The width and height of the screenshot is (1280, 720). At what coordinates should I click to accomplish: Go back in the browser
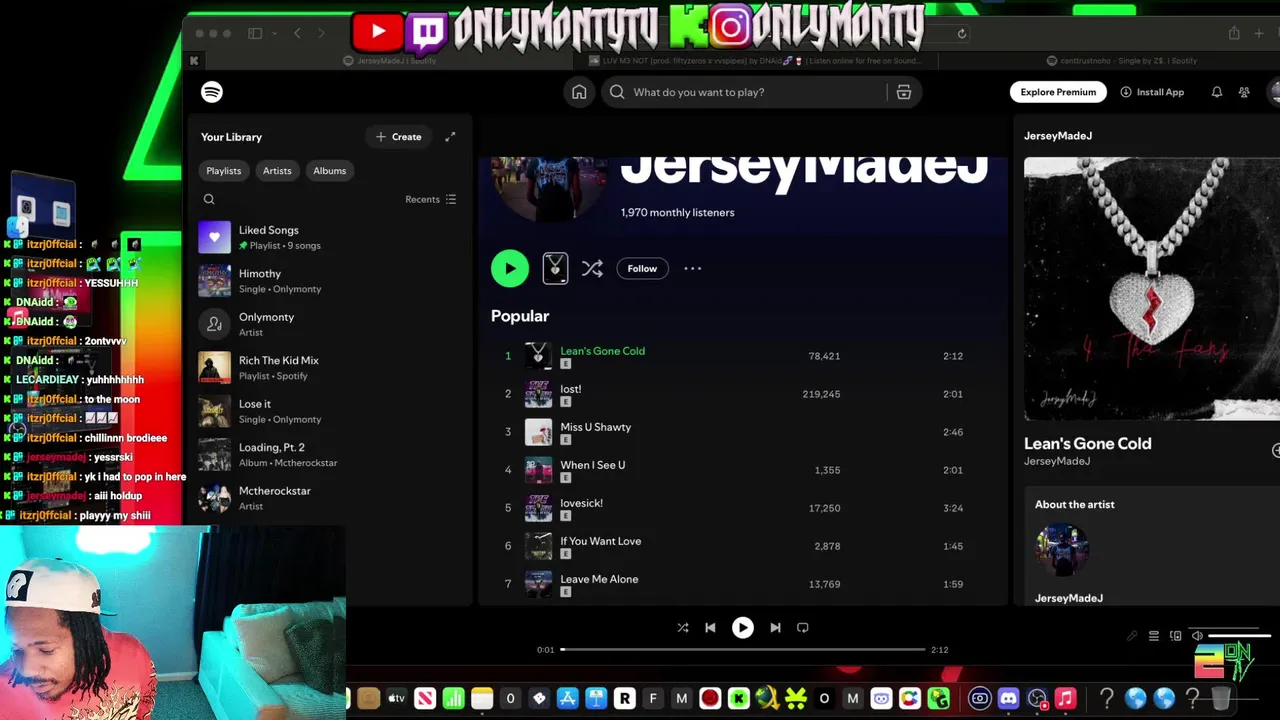[297, 34]
